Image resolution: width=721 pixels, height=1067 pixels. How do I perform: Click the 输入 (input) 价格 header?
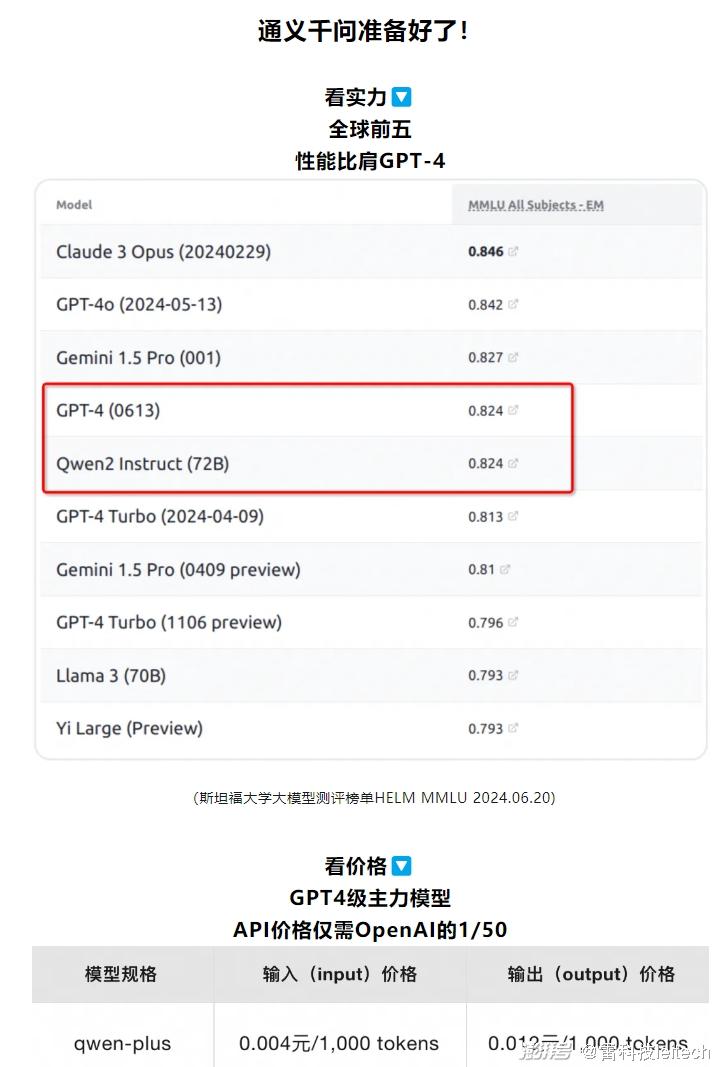pos(339,974)
